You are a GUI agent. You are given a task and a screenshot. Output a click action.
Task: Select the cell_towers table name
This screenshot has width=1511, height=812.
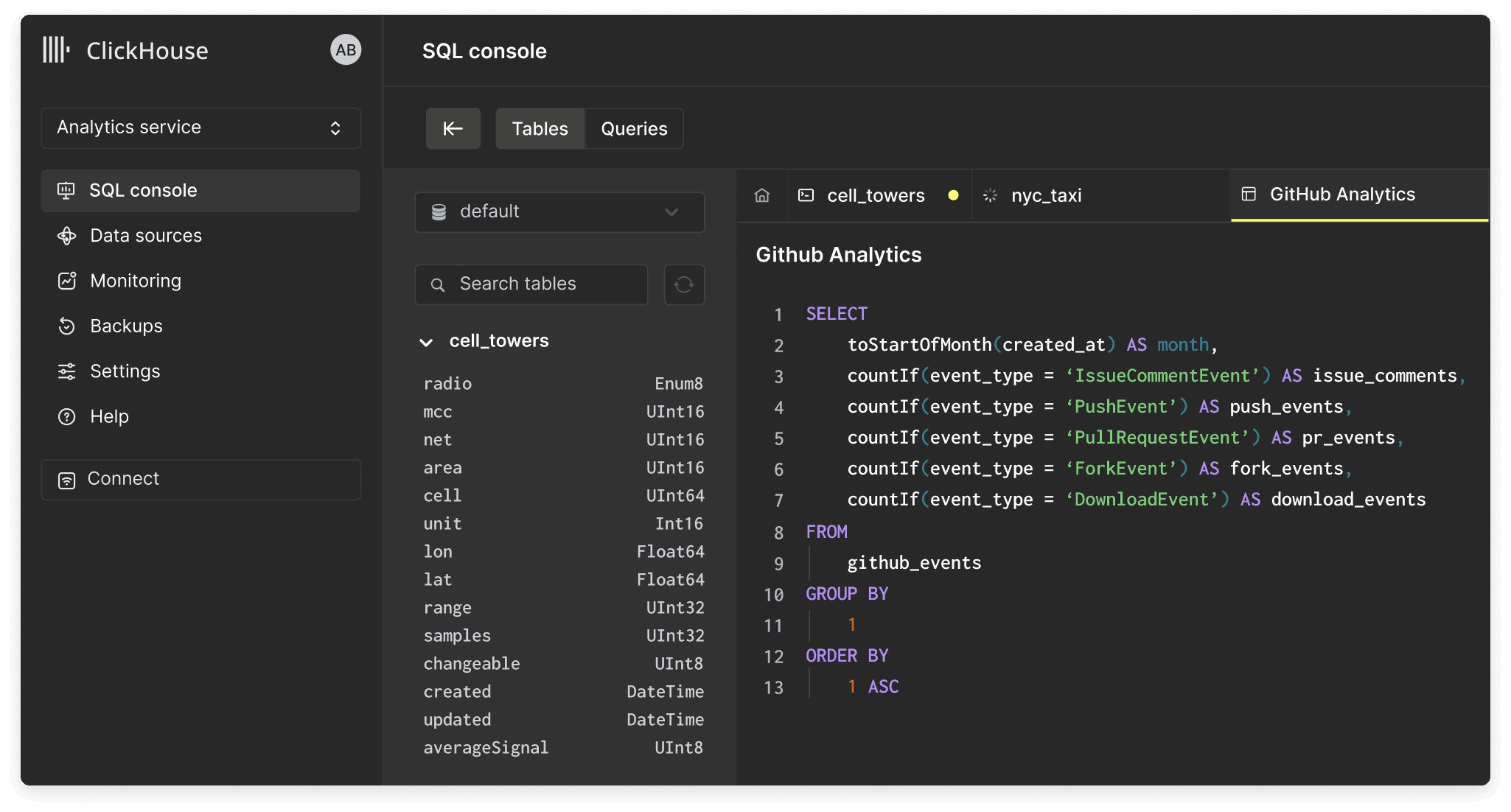point(499,340)
